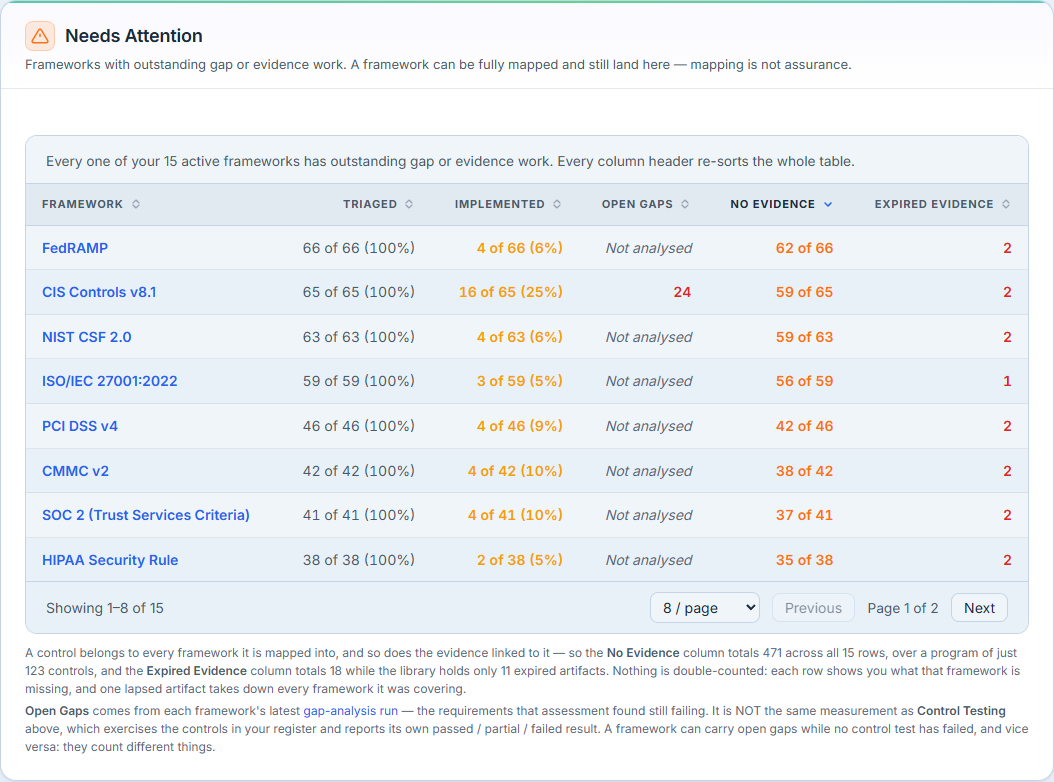Open the NIST CSF 2.0 framework
Screen dimensions: 1054x782
click(x=87, y=337)
